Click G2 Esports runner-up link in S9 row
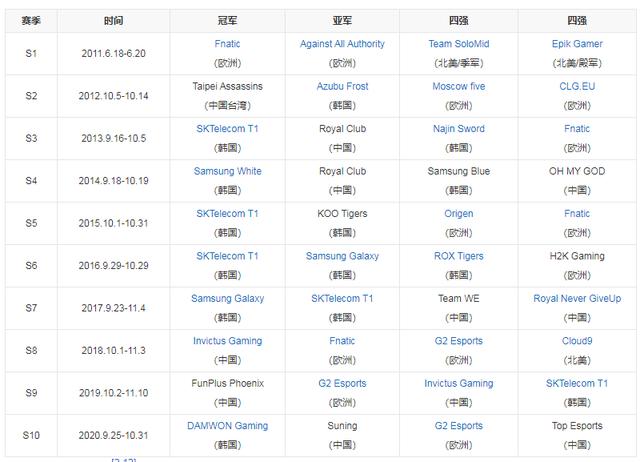The image size is (640, 462). [x=342, y=383]
